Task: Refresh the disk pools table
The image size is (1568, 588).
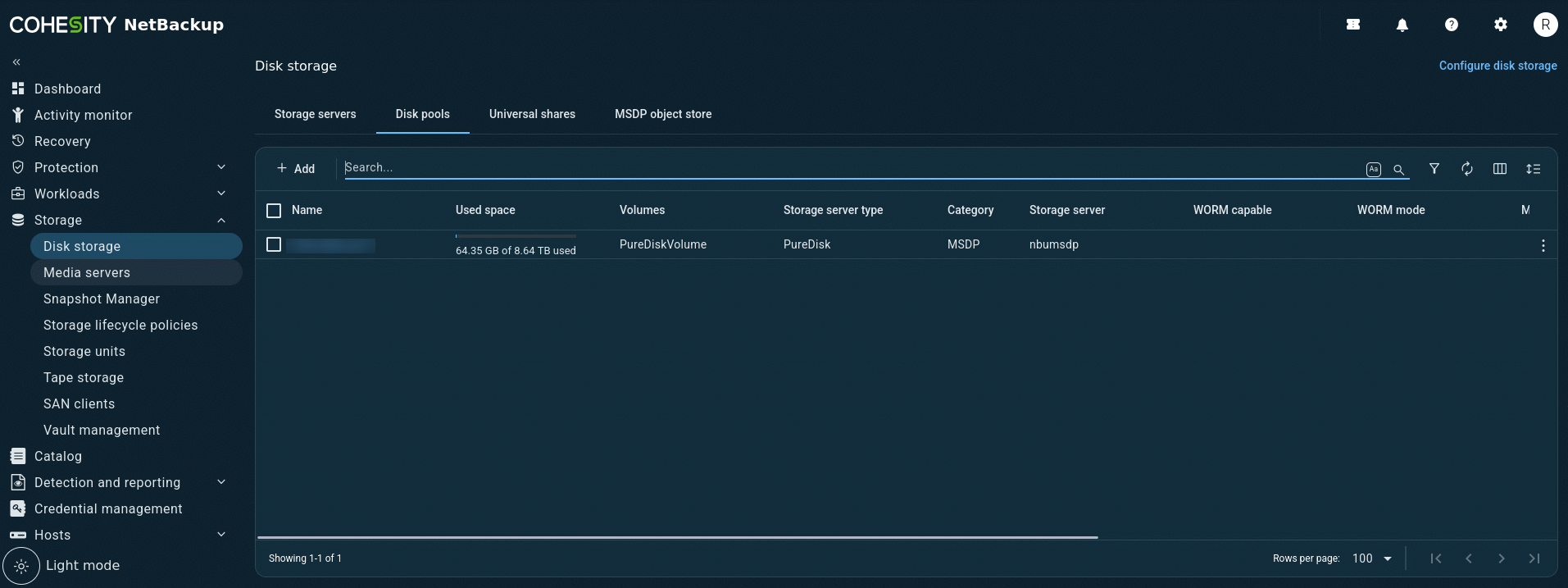Action: [x=1467, y=169]
